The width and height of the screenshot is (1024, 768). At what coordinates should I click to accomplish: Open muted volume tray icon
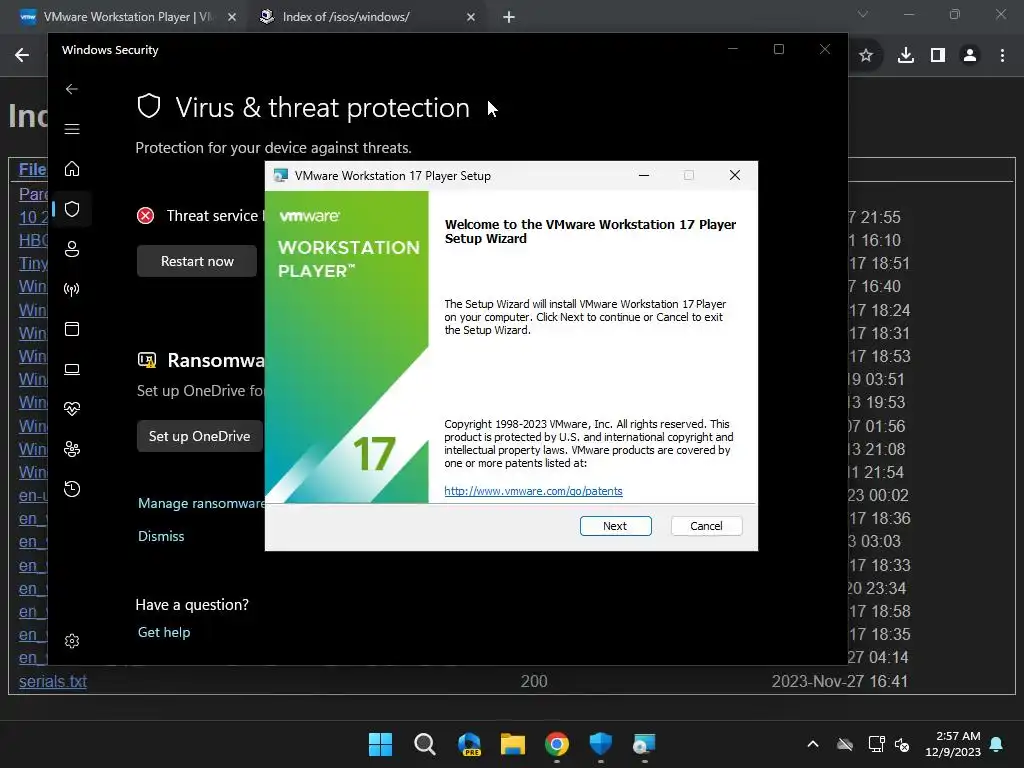point(903,744)
